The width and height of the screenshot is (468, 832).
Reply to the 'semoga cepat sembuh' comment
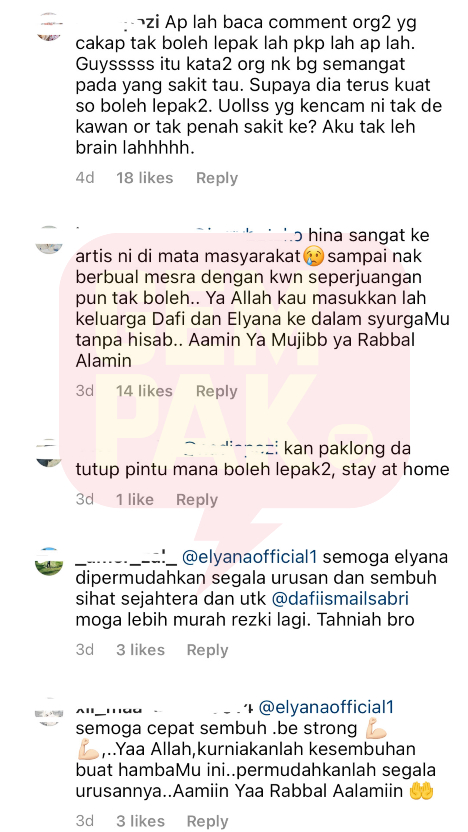(x=207, y=820)
